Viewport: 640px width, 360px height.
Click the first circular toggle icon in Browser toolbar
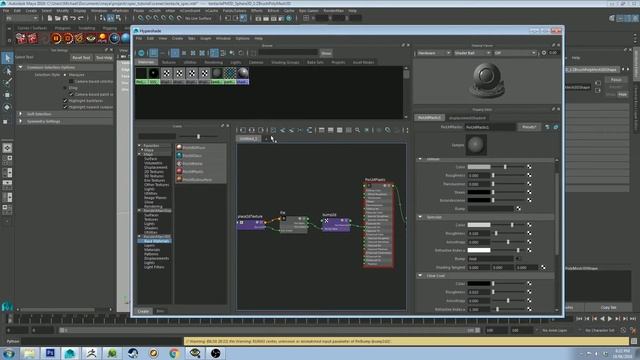tap(141, 53)
